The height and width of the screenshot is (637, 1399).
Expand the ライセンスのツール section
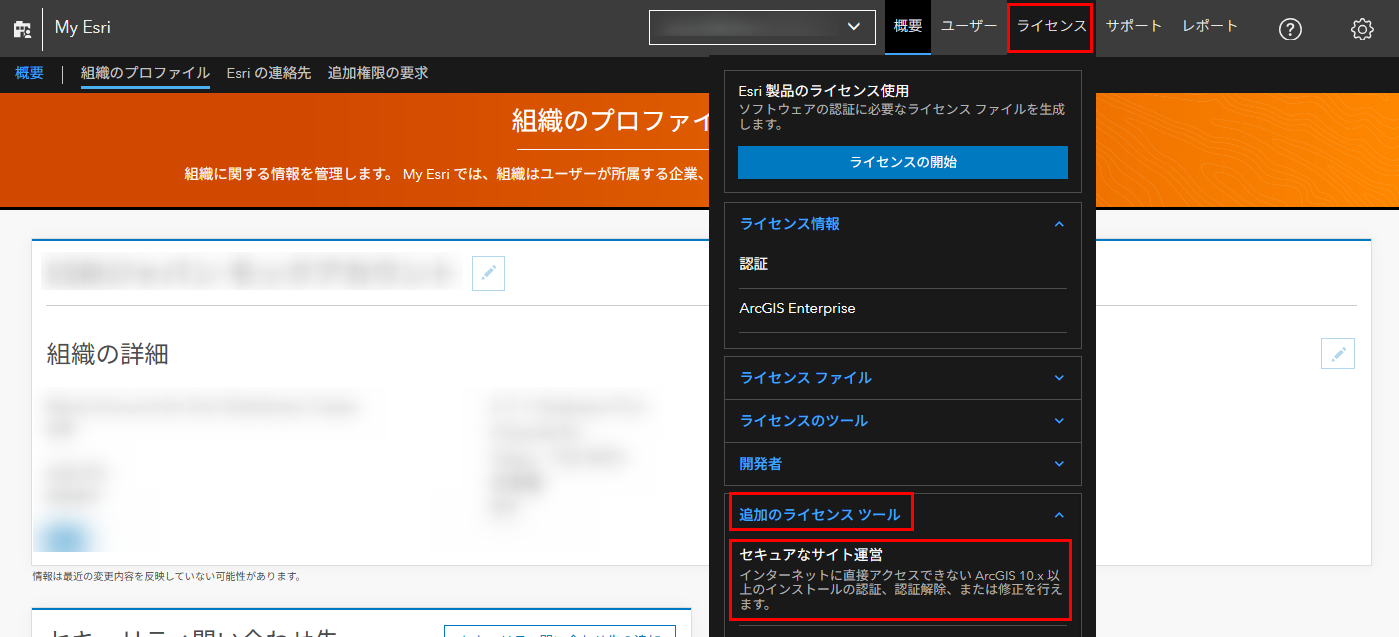pos(1059,421)
